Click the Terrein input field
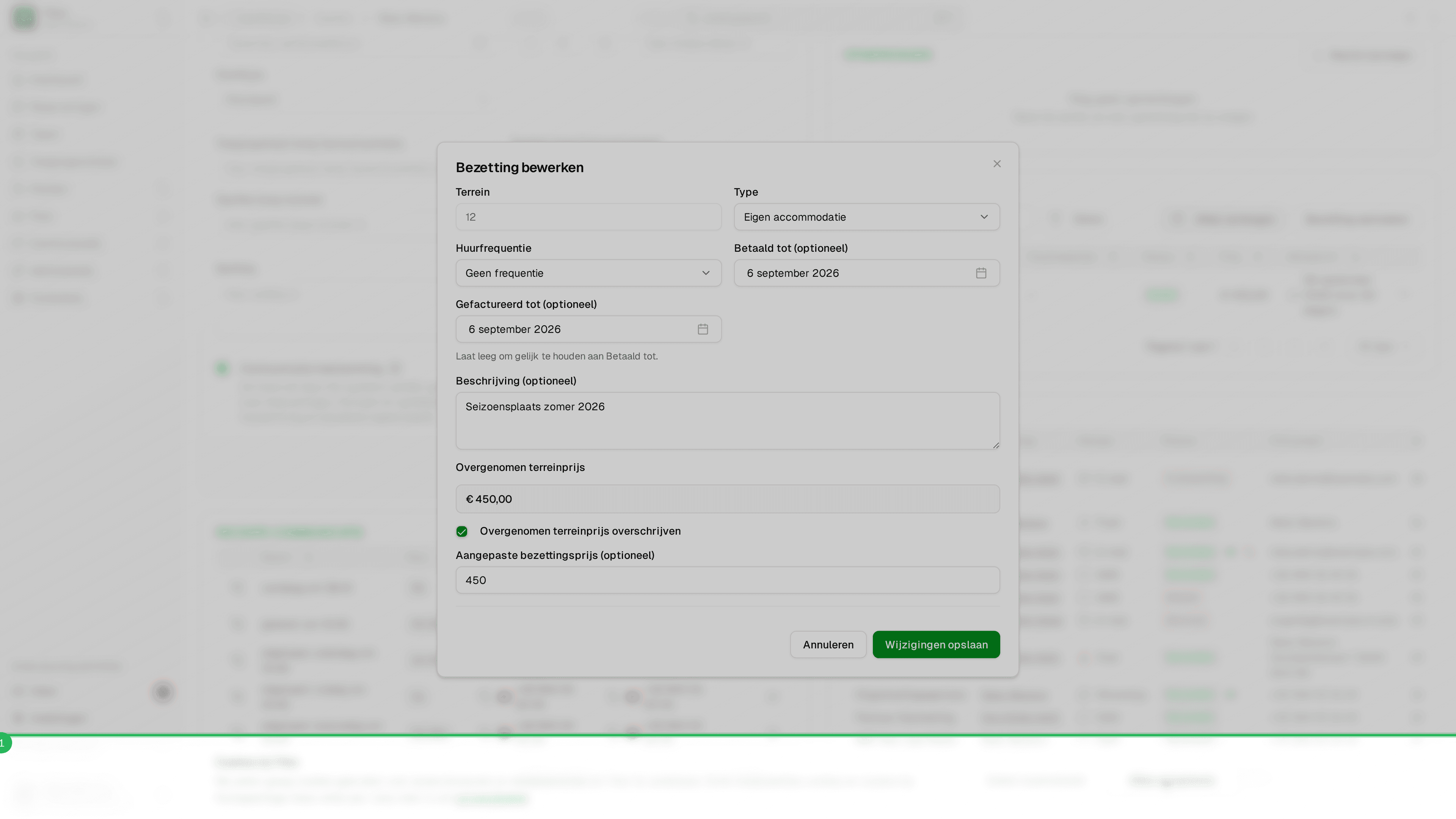This screenshot has height=819, width=1456. click(x=588, y=217)
